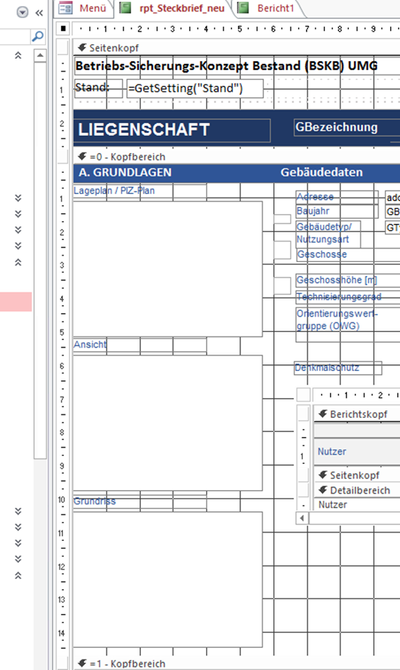Switch to the Menü tab
Screen dimensions: 400x670
pos(84,8)
